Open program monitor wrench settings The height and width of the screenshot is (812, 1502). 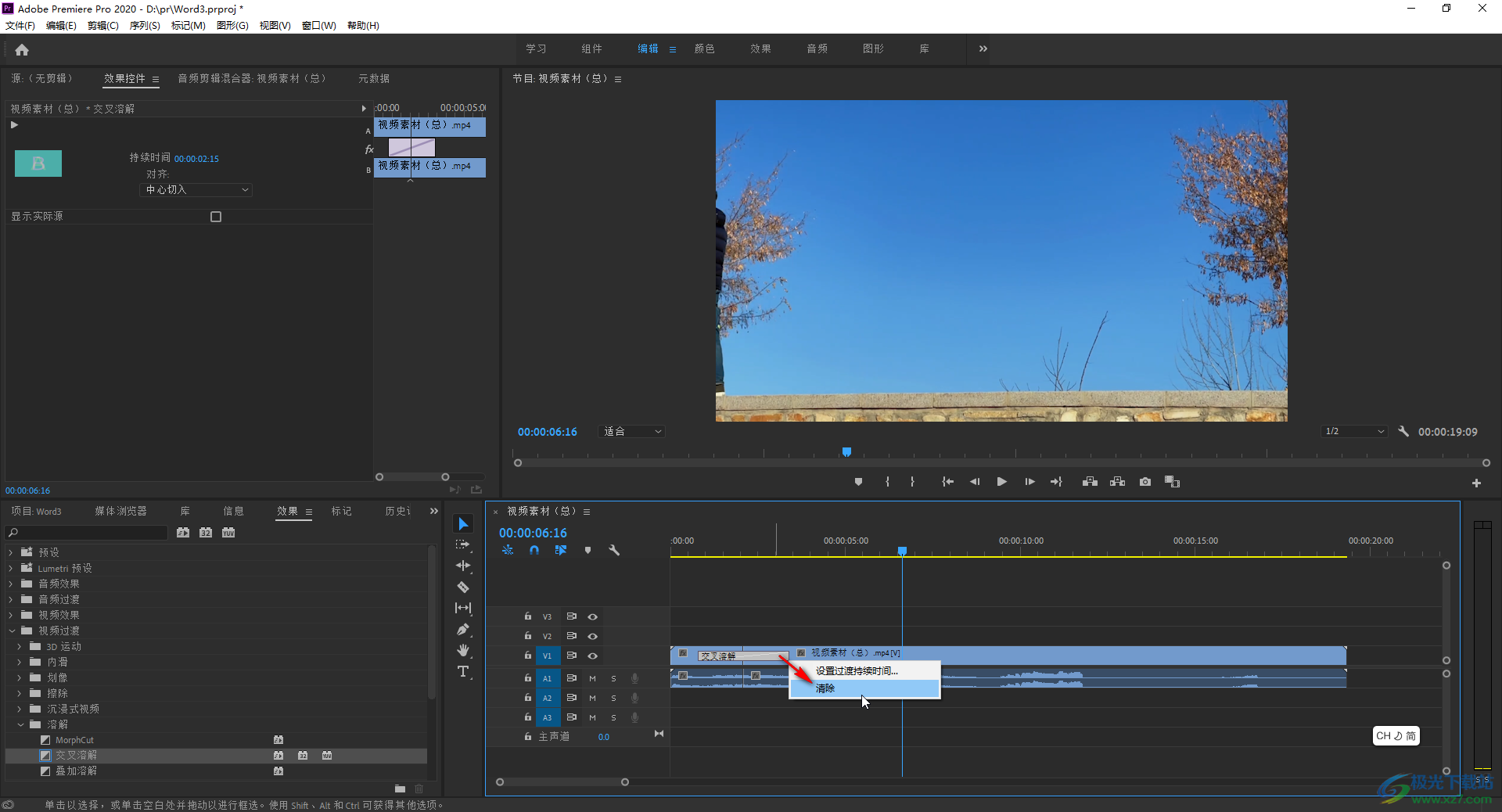(x=1403, y=432)
